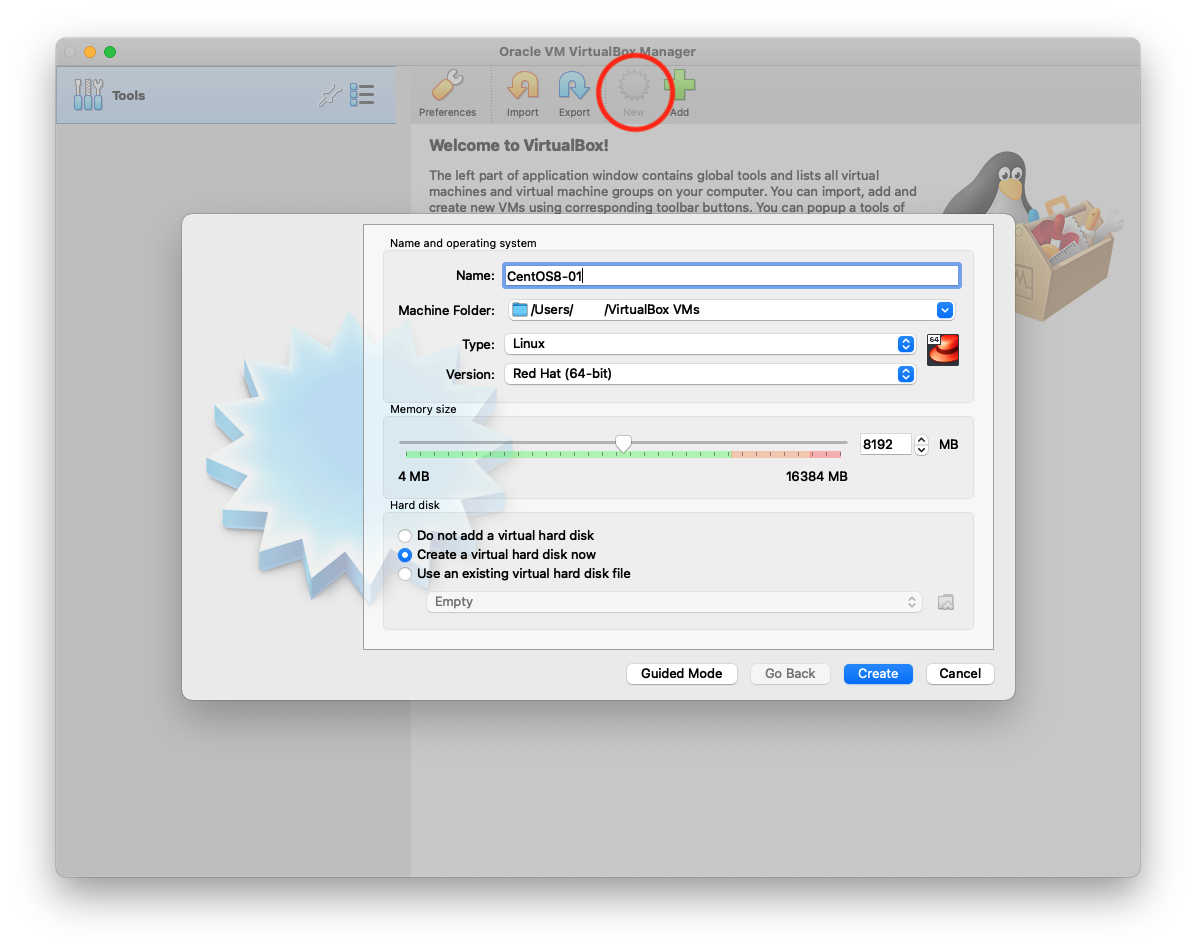
Task: Click the 'Memory size' section label
Action: (x=423, y=410)
